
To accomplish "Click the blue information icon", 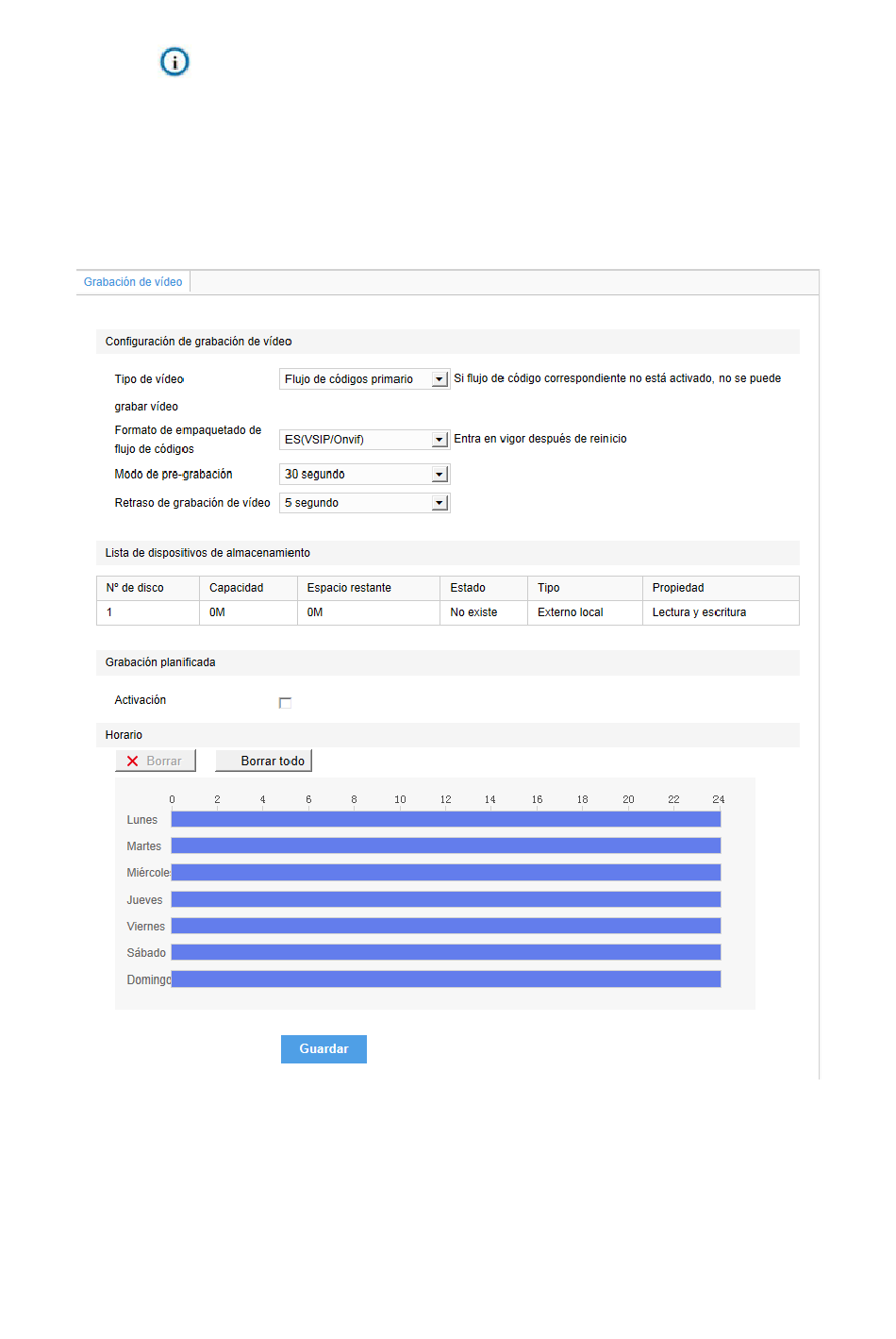I will click(174, 62).
